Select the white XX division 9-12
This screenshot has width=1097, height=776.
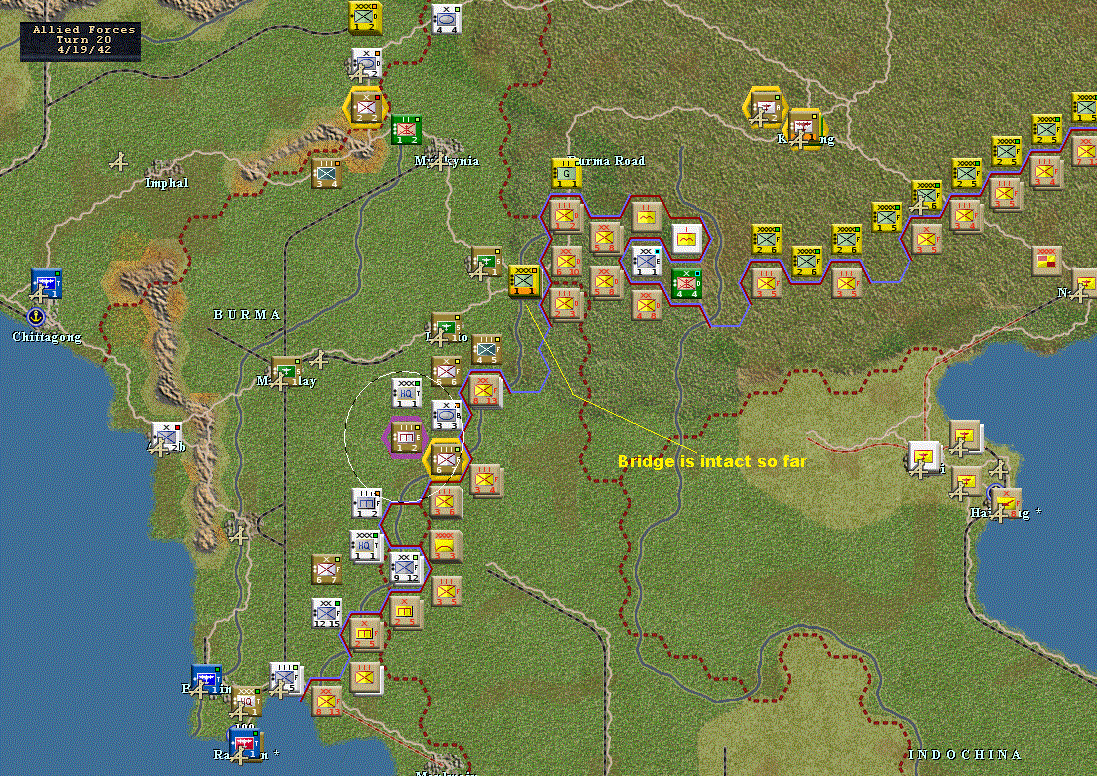[x=406, y=567]
